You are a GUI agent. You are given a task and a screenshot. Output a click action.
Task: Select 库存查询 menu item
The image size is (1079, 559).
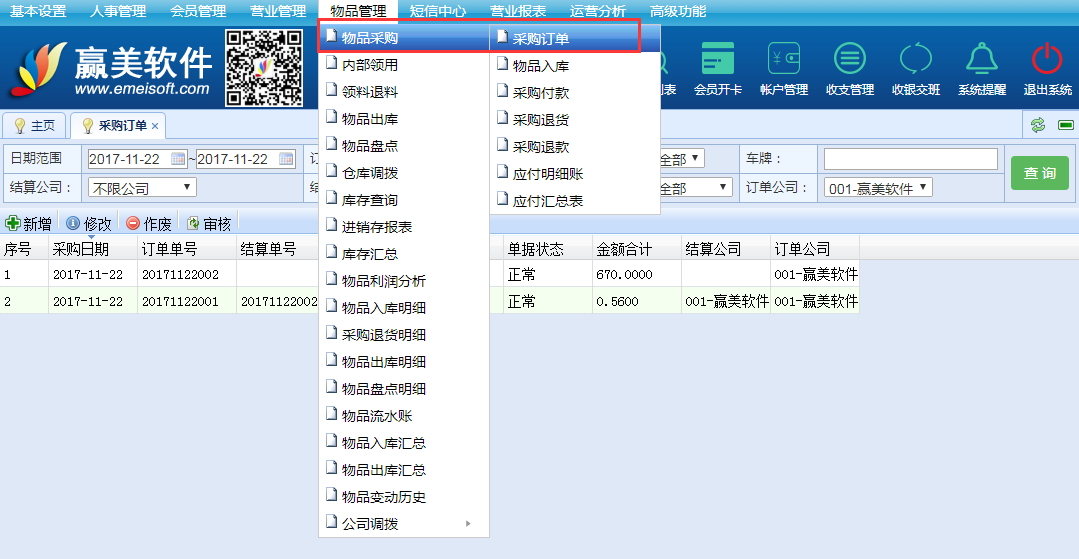click(404, 200)
